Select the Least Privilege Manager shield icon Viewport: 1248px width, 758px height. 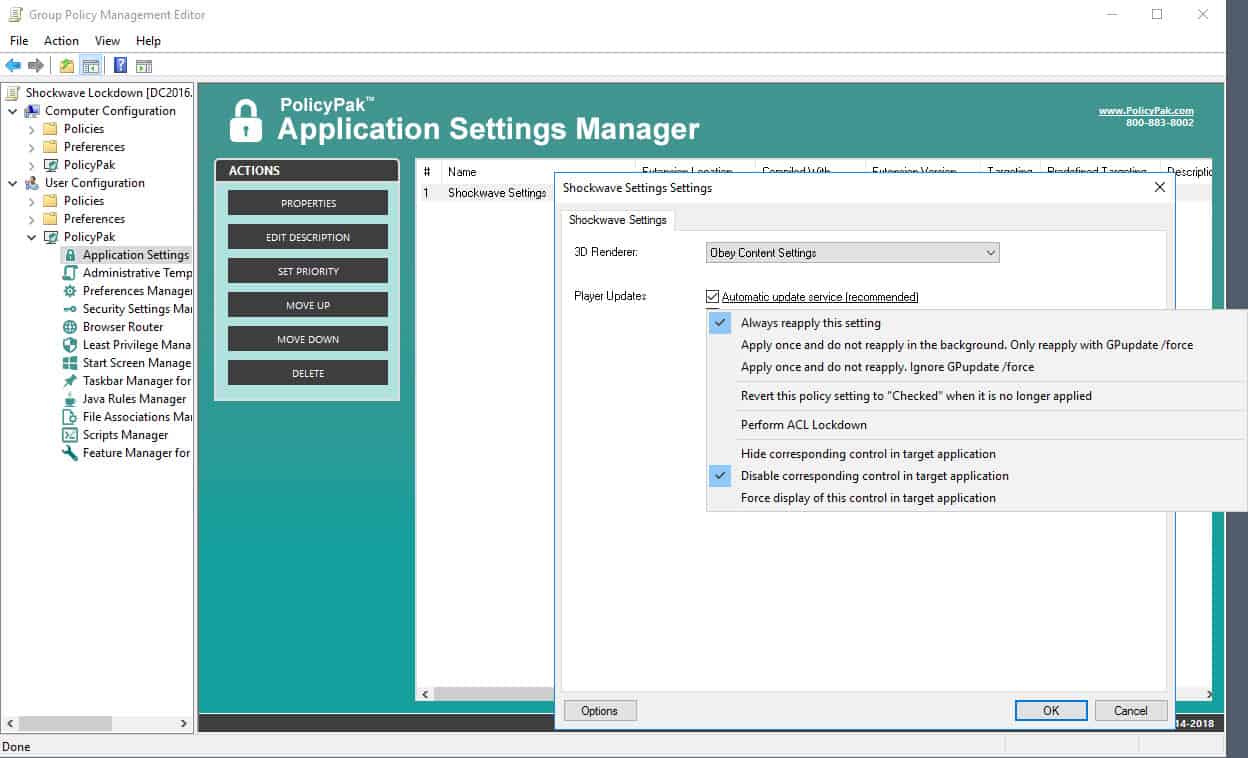pyautogui.click(x=70, y=345)
